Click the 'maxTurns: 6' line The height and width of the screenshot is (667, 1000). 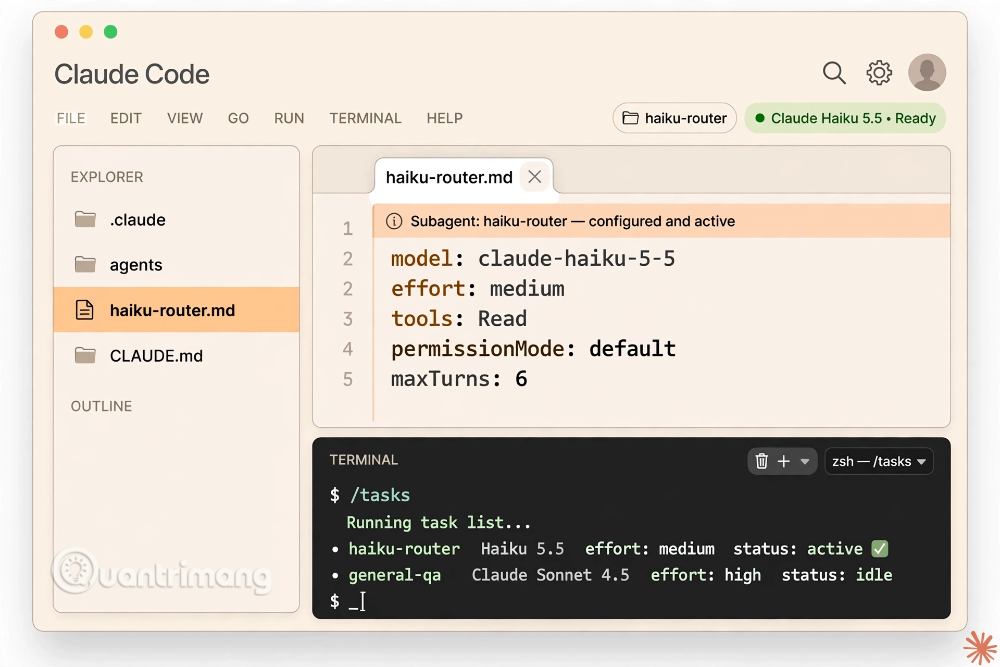tap(459, 379)
